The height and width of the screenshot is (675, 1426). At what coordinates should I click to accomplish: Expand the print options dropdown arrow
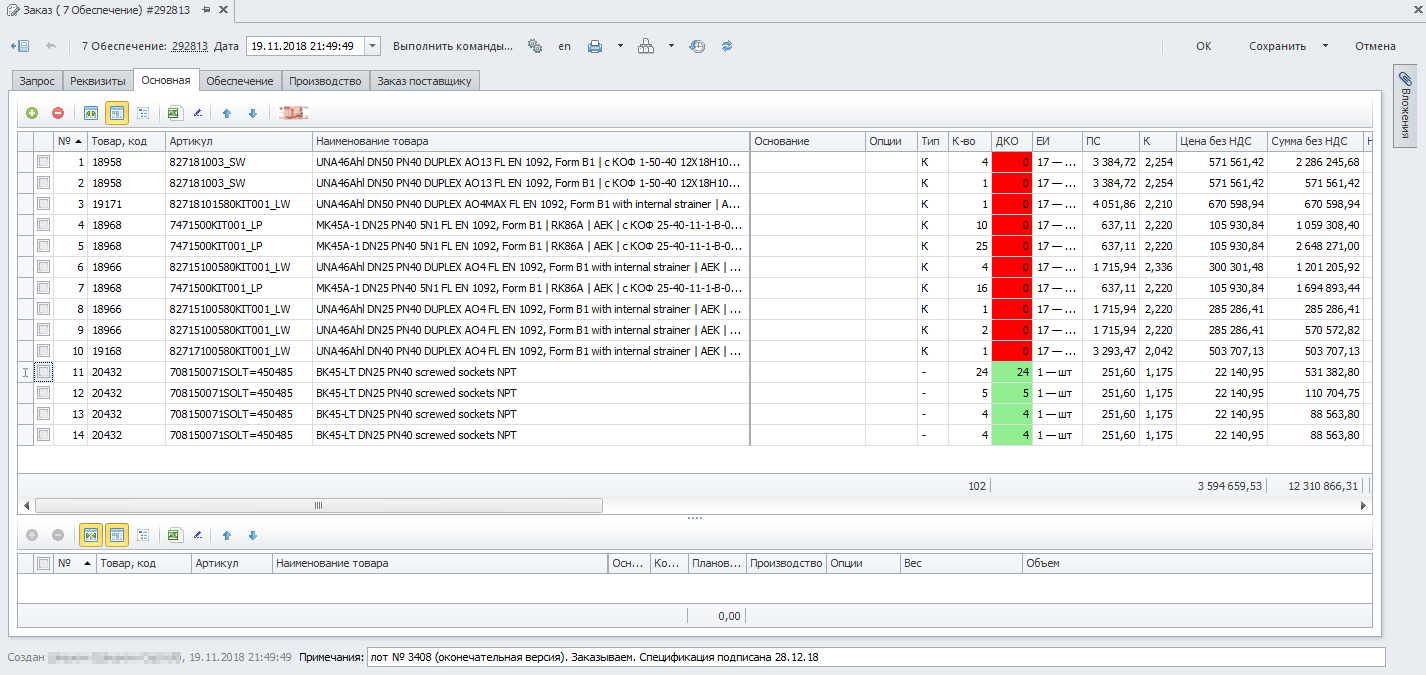pos(620,46)
